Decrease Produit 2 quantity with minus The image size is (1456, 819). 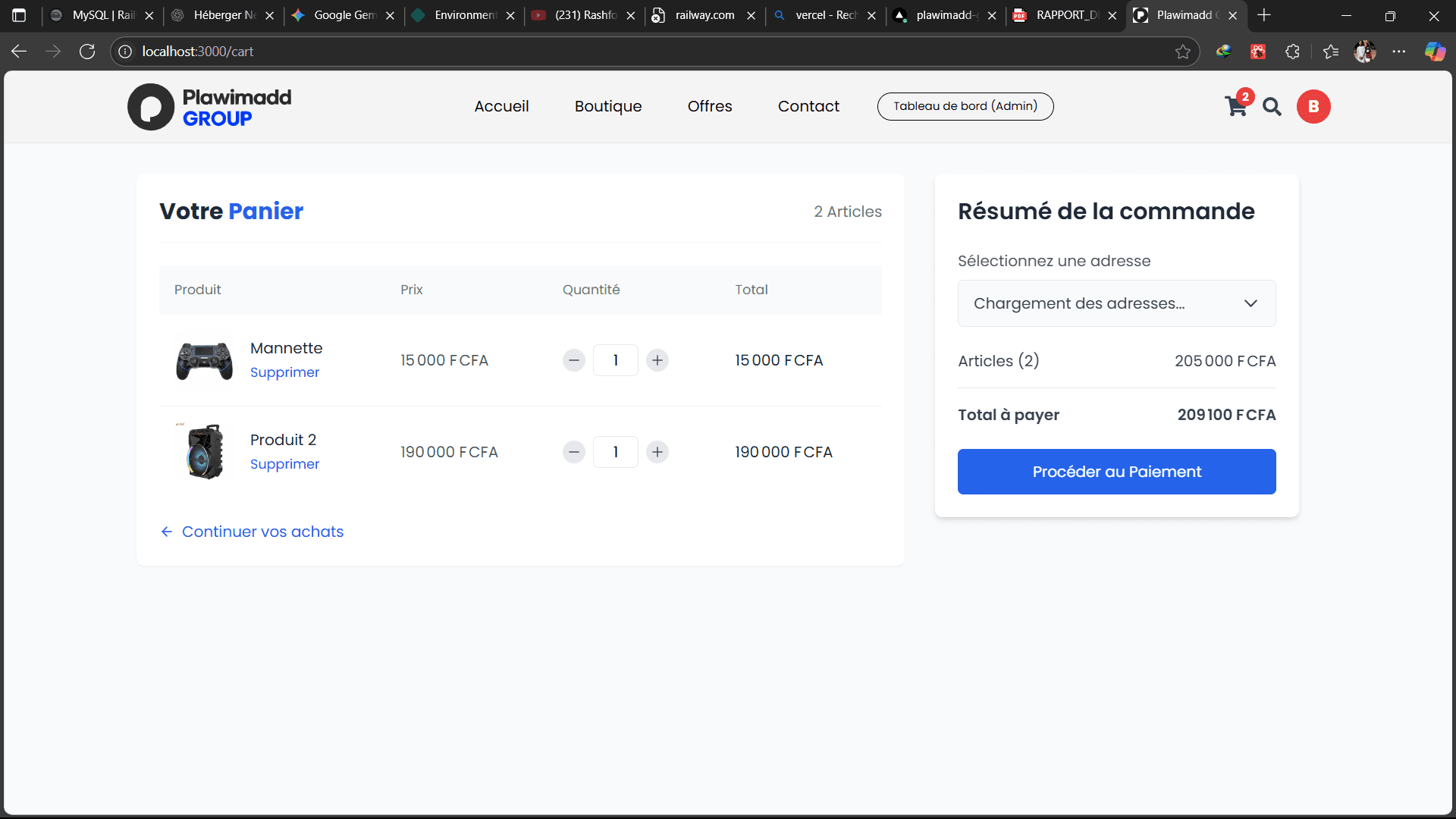coord(574,452)
